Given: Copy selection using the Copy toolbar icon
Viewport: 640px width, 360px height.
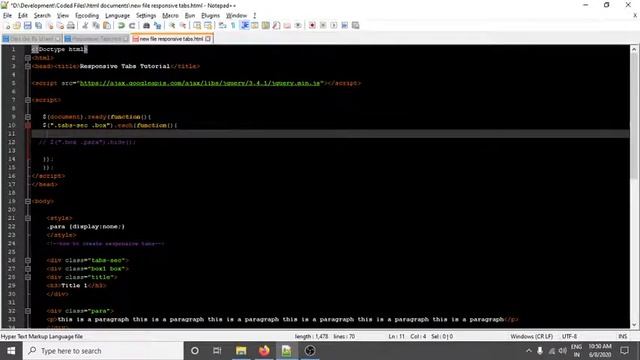Looking at the screenshot, I should tap(96, 26).
